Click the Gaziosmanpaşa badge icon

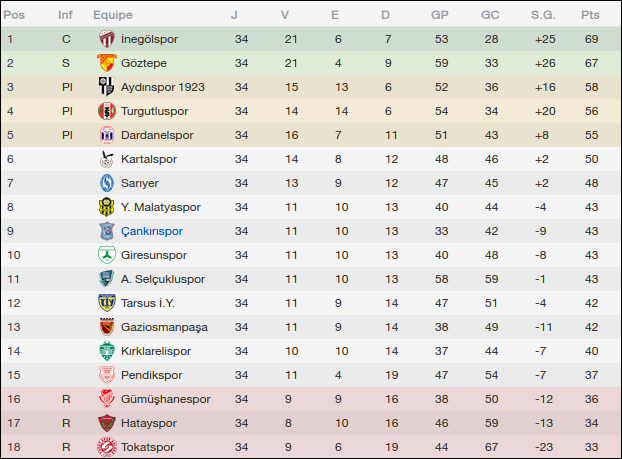tap(106, 327)
